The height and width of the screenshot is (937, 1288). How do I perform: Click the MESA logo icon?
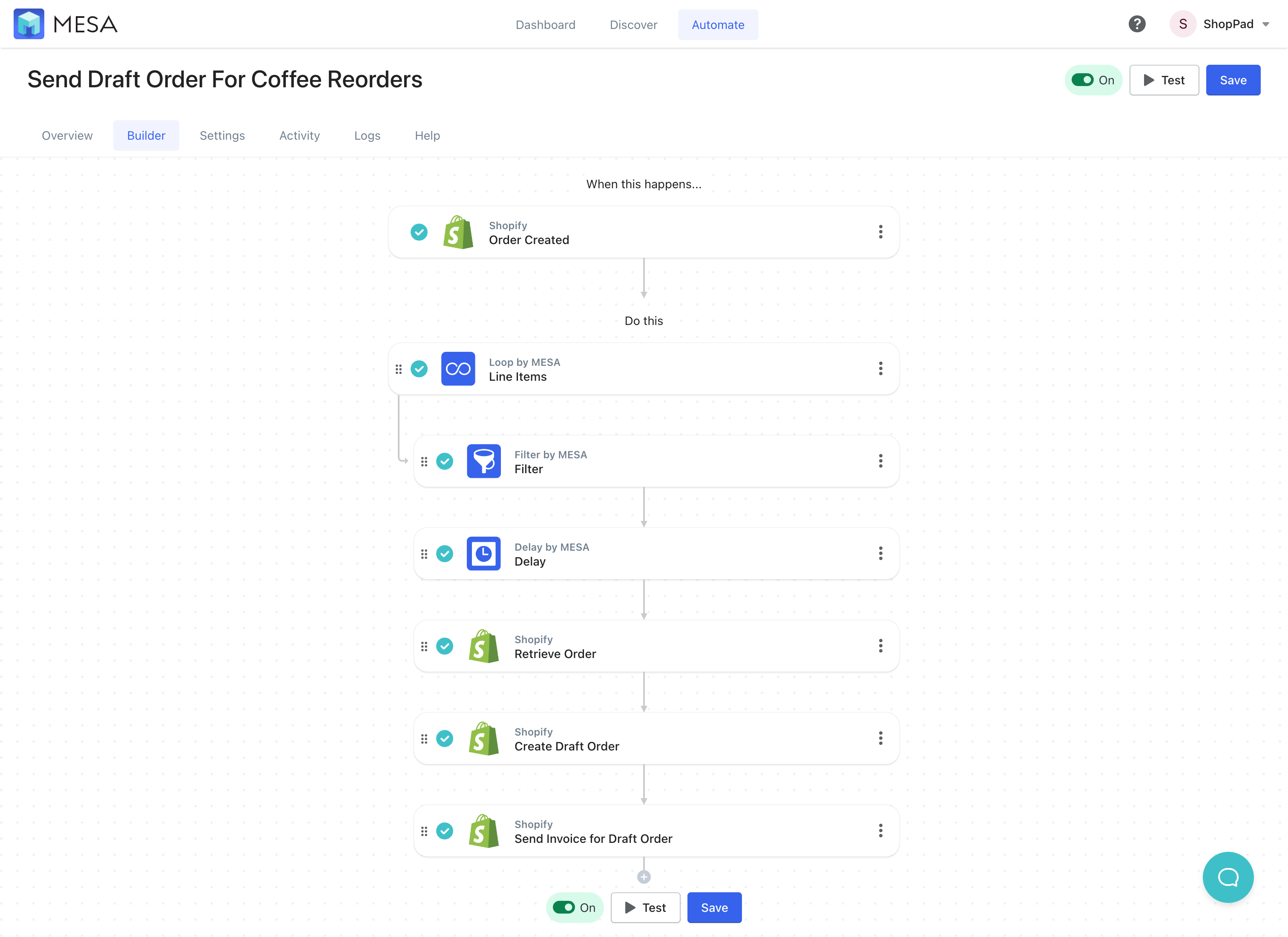pyautogui.click(x=29, y=24)
